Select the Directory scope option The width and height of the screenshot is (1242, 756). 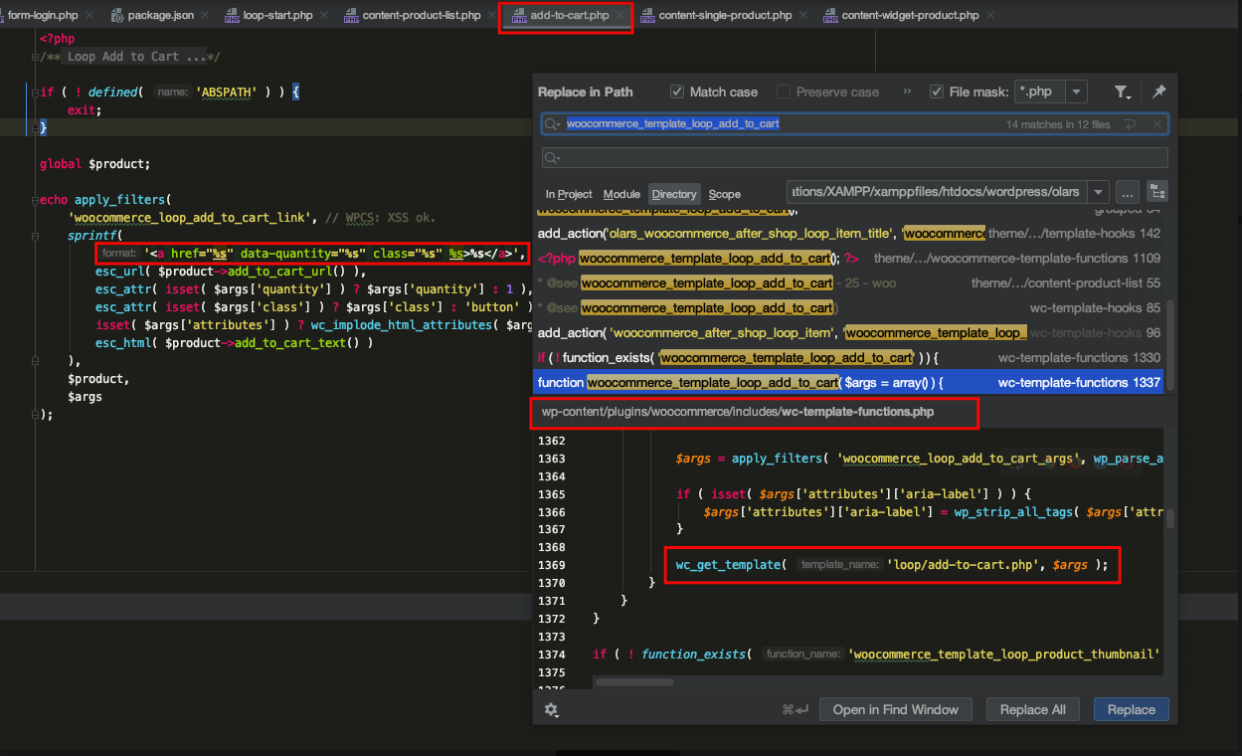click(x=674, y=194)
